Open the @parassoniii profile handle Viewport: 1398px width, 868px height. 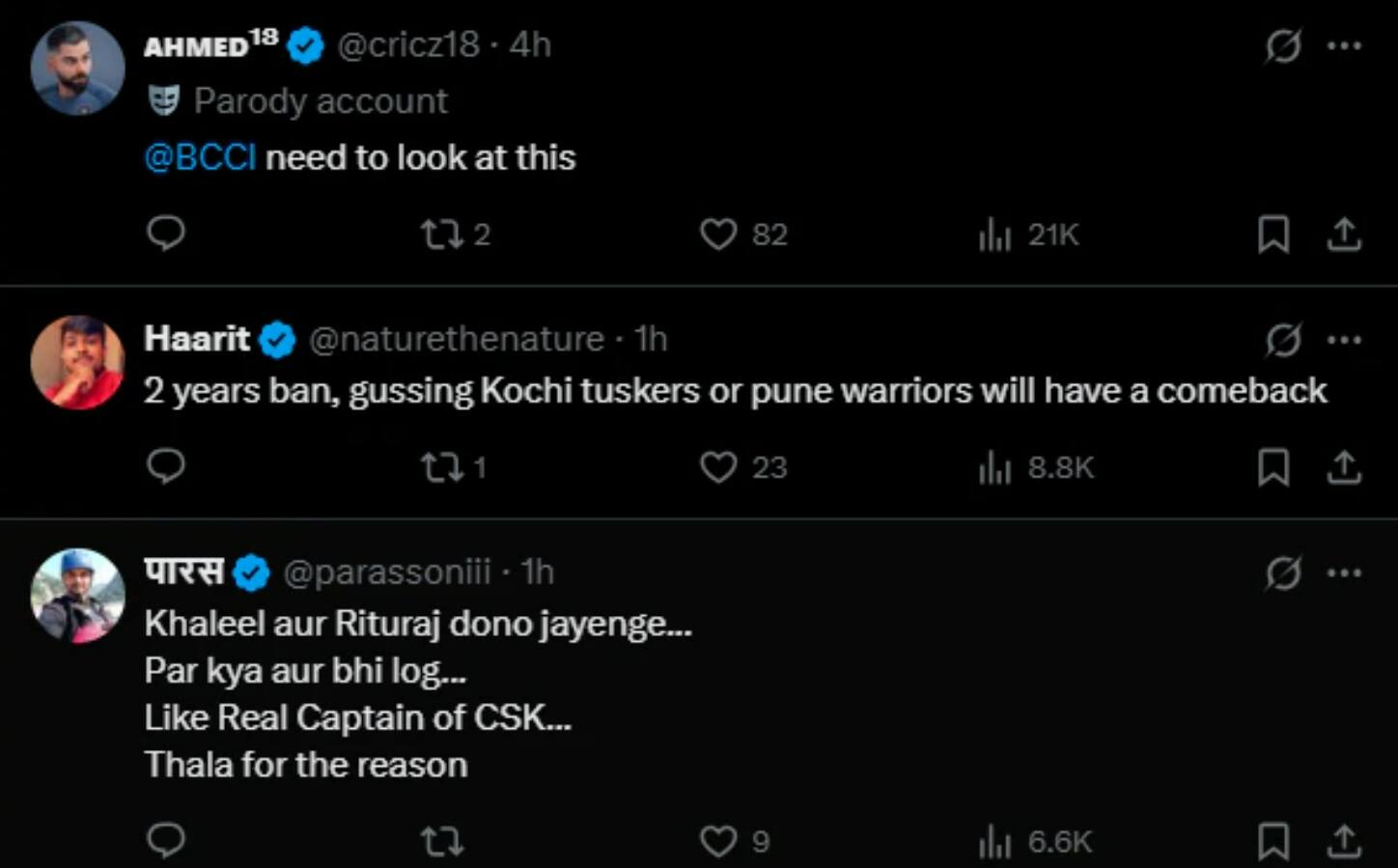pyautogui.click(x=386, y=573)
